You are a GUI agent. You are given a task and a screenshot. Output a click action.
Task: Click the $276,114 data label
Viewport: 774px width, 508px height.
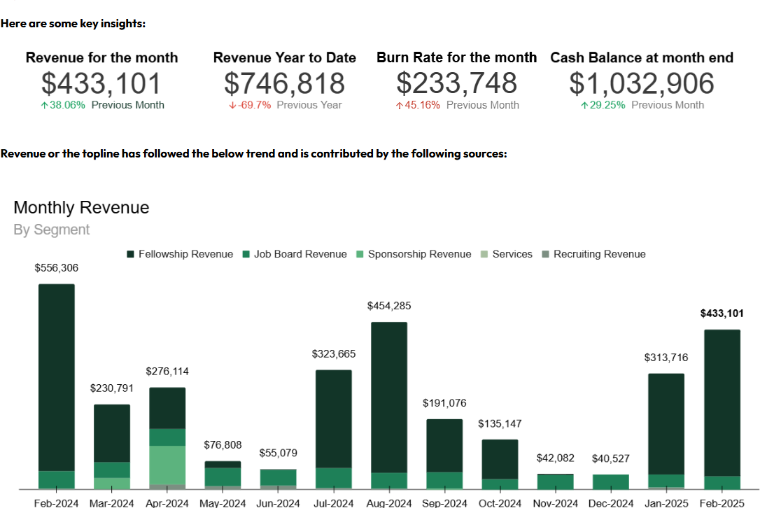point(167,371)
